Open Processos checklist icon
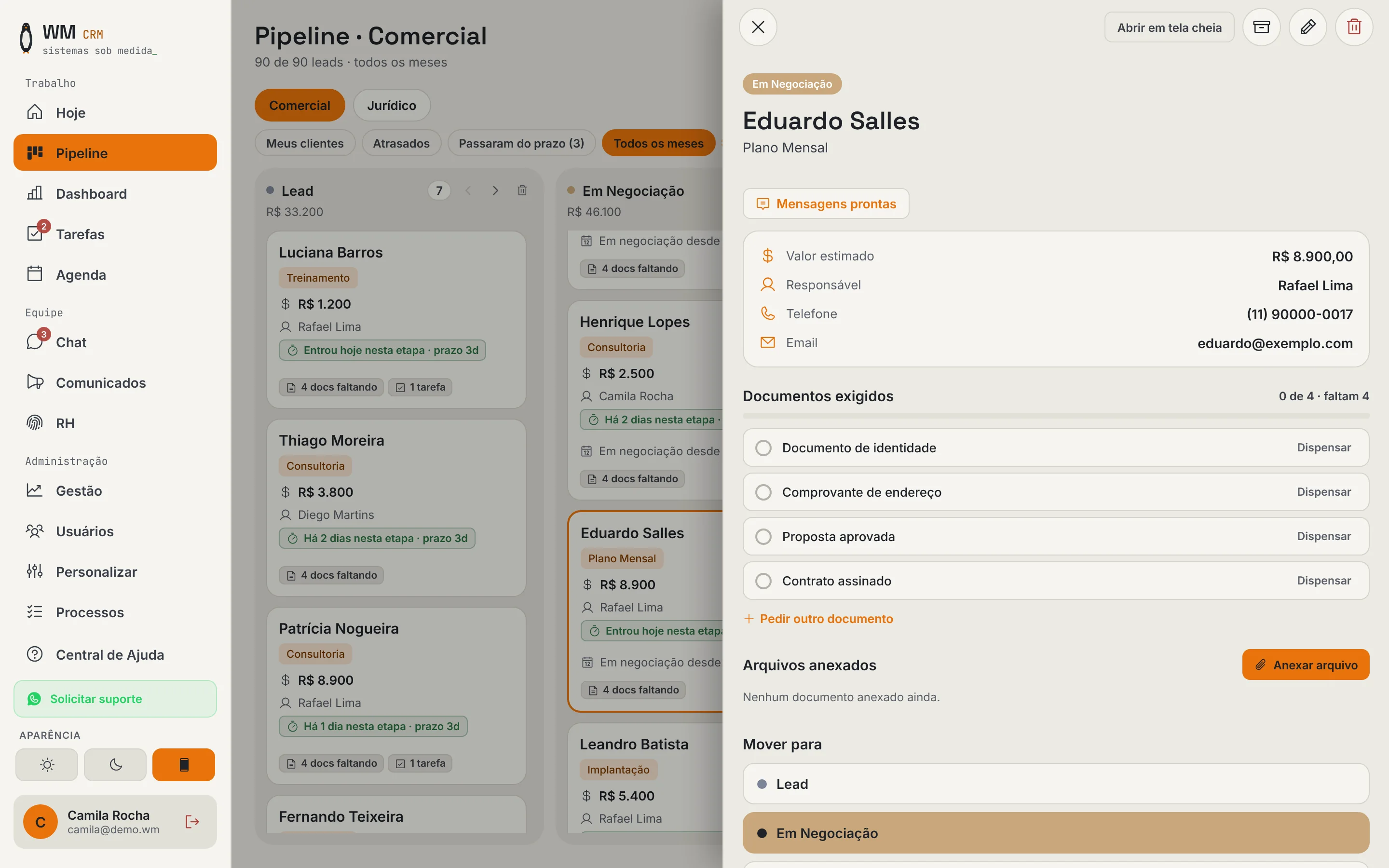 [x=35, y=612]
